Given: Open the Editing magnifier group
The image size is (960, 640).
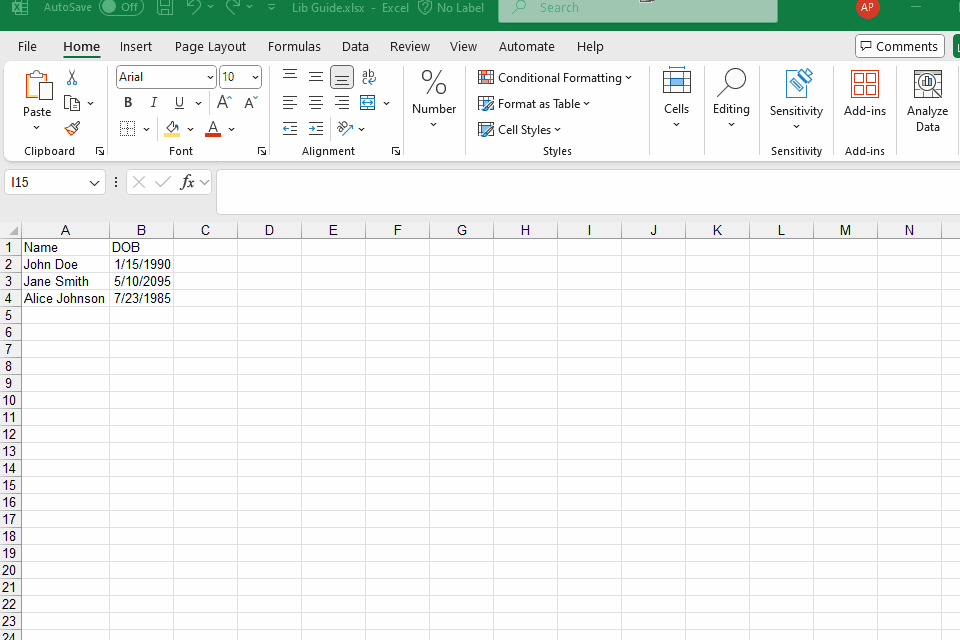Looking at the screenshot, I should [731, 98].
